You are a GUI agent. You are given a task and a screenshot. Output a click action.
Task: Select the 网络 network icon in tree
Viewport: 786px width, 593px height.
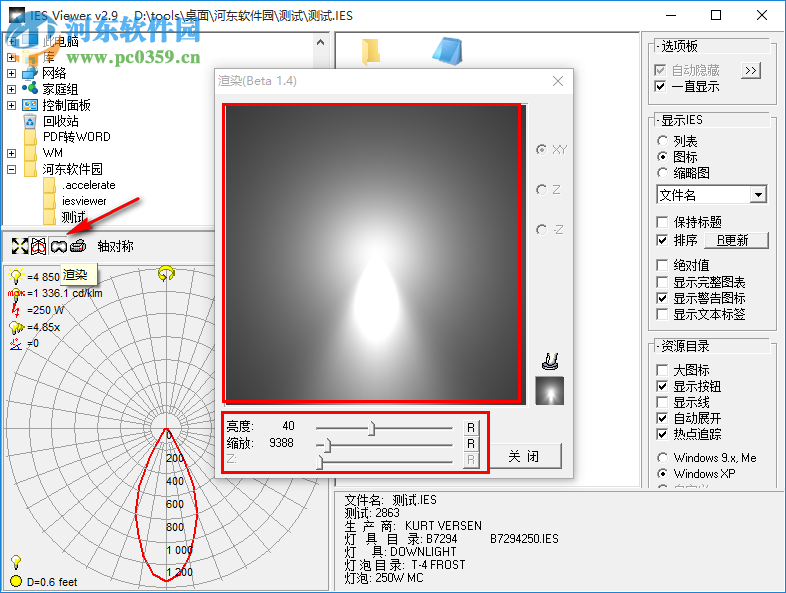click(30, 73)
